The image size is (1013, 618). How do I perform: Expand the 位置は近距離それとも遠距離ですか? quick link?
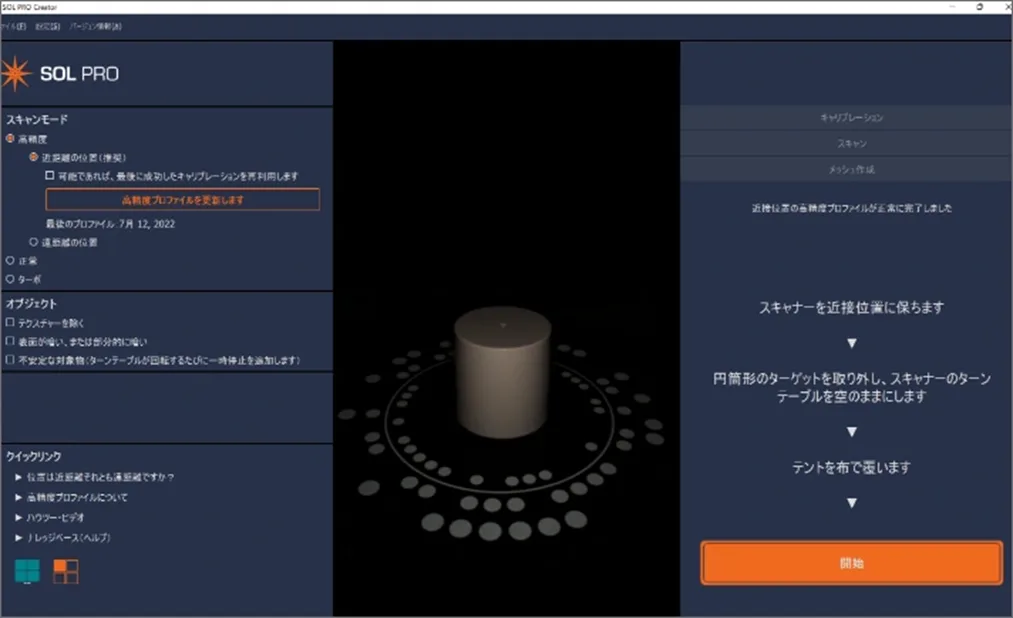(x=94, y=477)
